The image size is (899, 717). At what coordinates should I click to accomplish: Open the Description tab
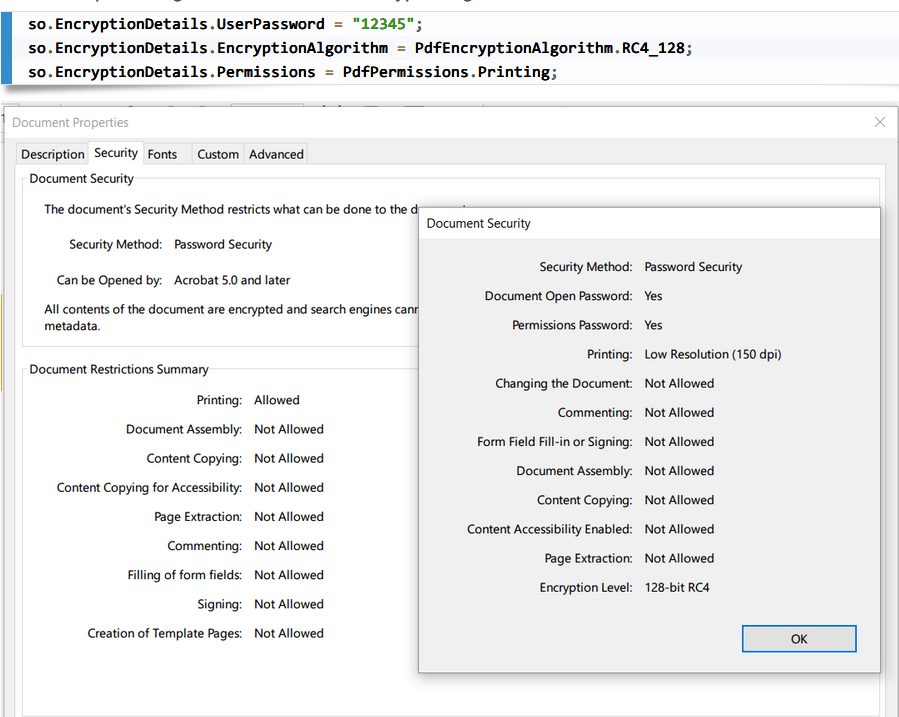point(53,154)
